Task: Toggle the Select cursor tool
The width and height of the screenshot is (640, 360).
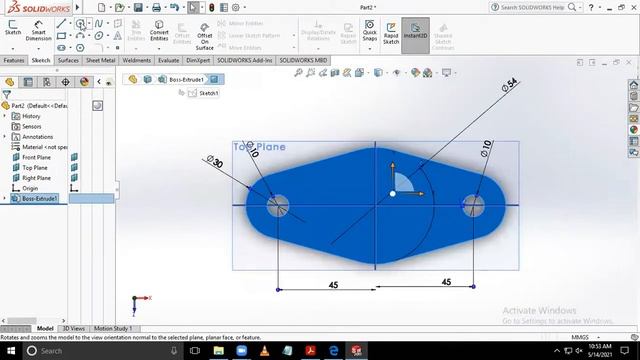Action: (192, 7)
